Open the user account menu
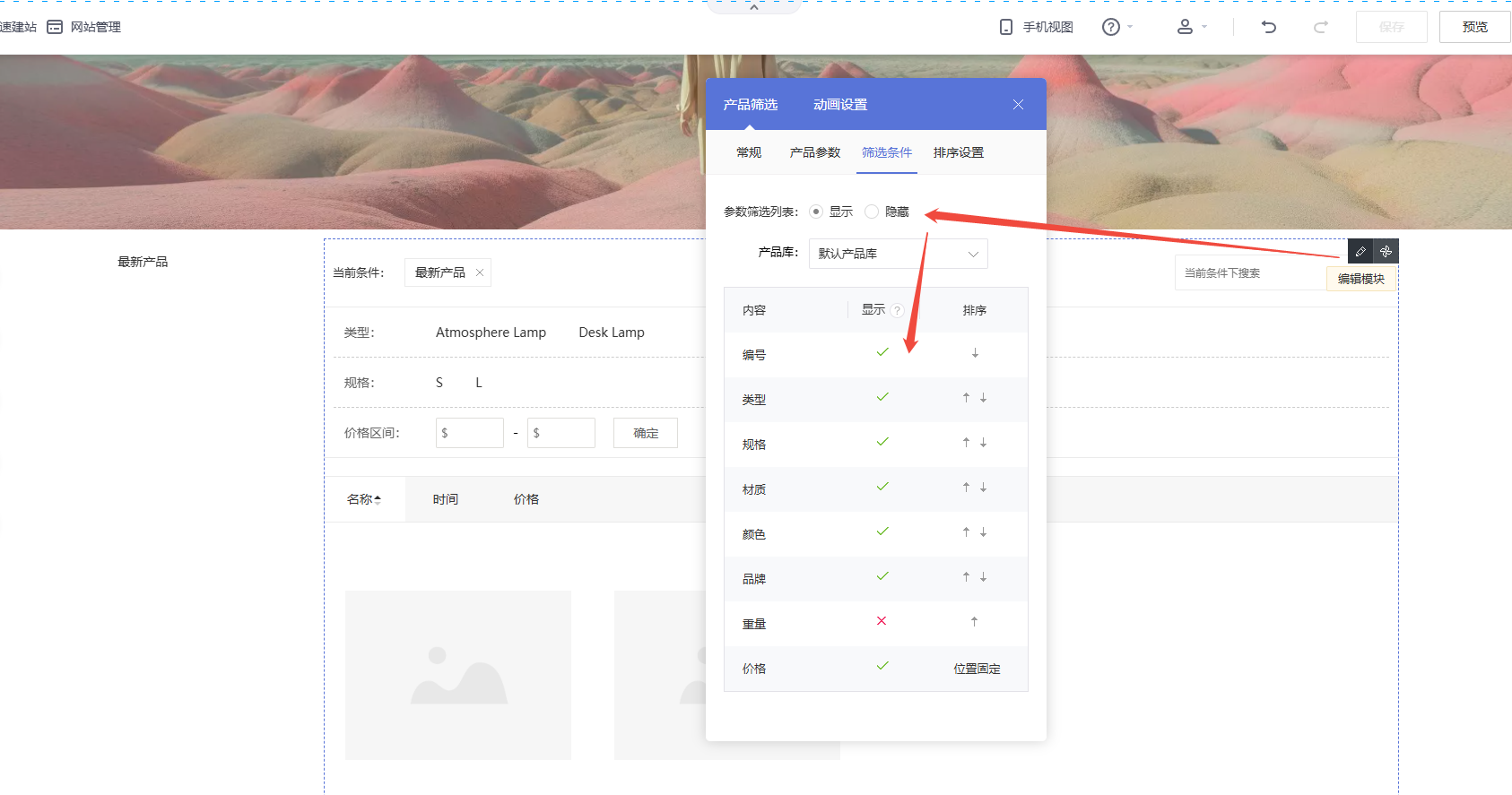 tap(1186, 27)
